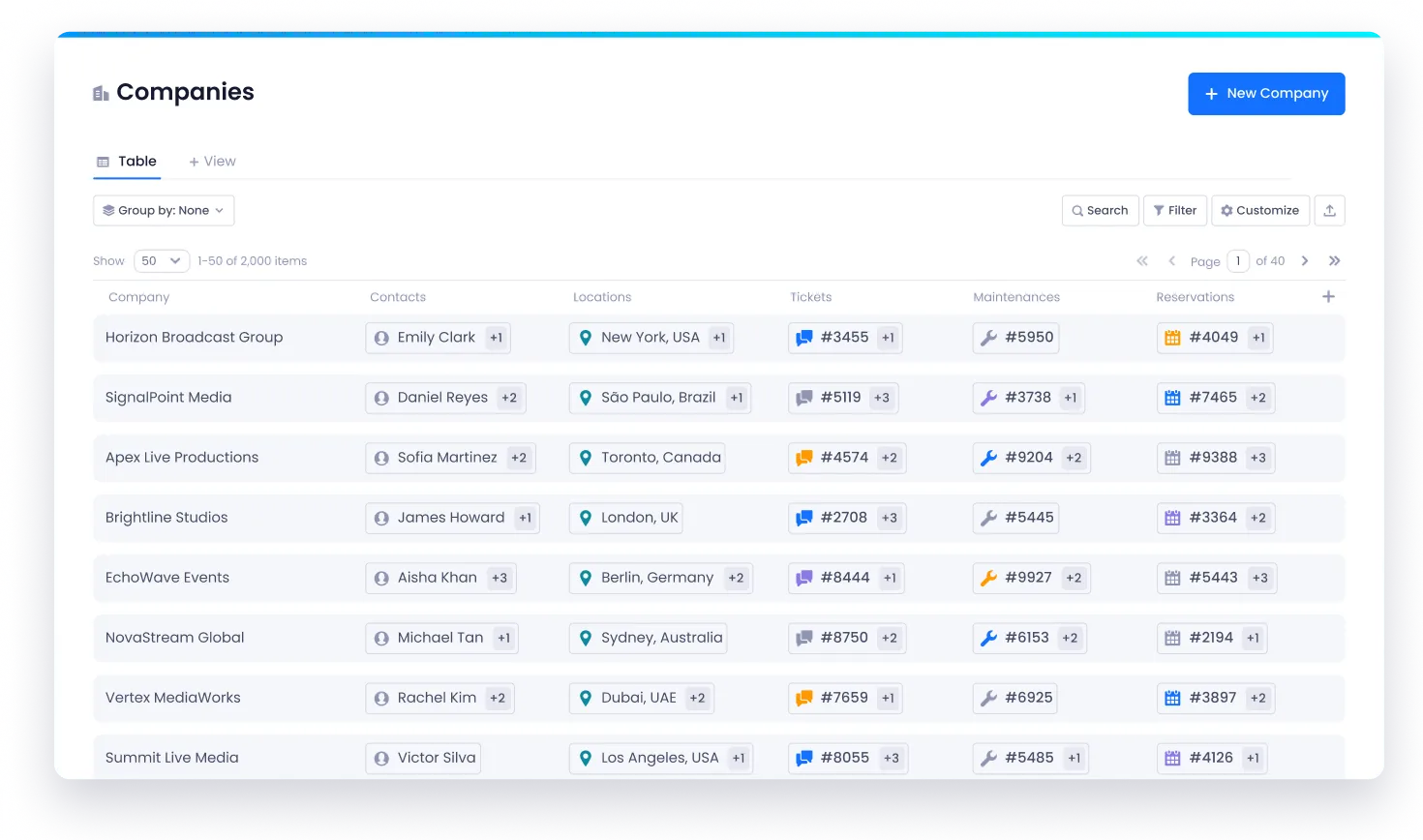Expand the +3 tickets beside #2708
This screenshot has height=840, width=1423.
point(890,518)
